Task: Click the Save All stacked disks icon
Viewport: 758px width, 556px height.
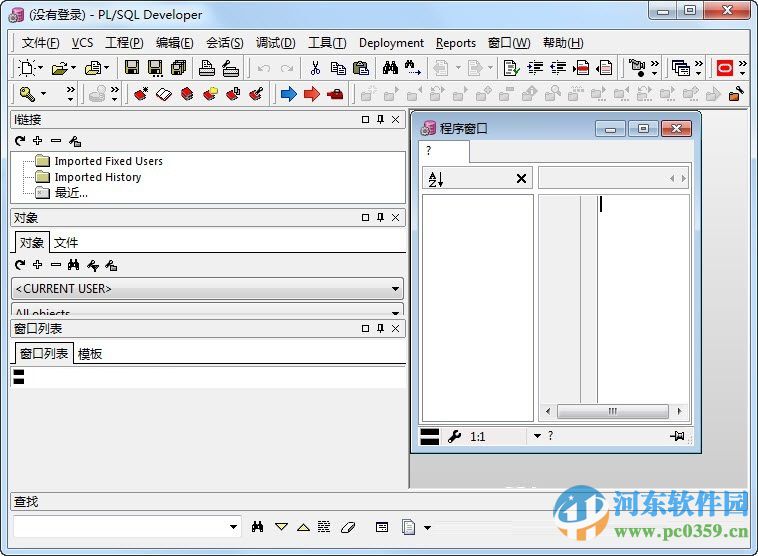Action: (x=178, y=68)
